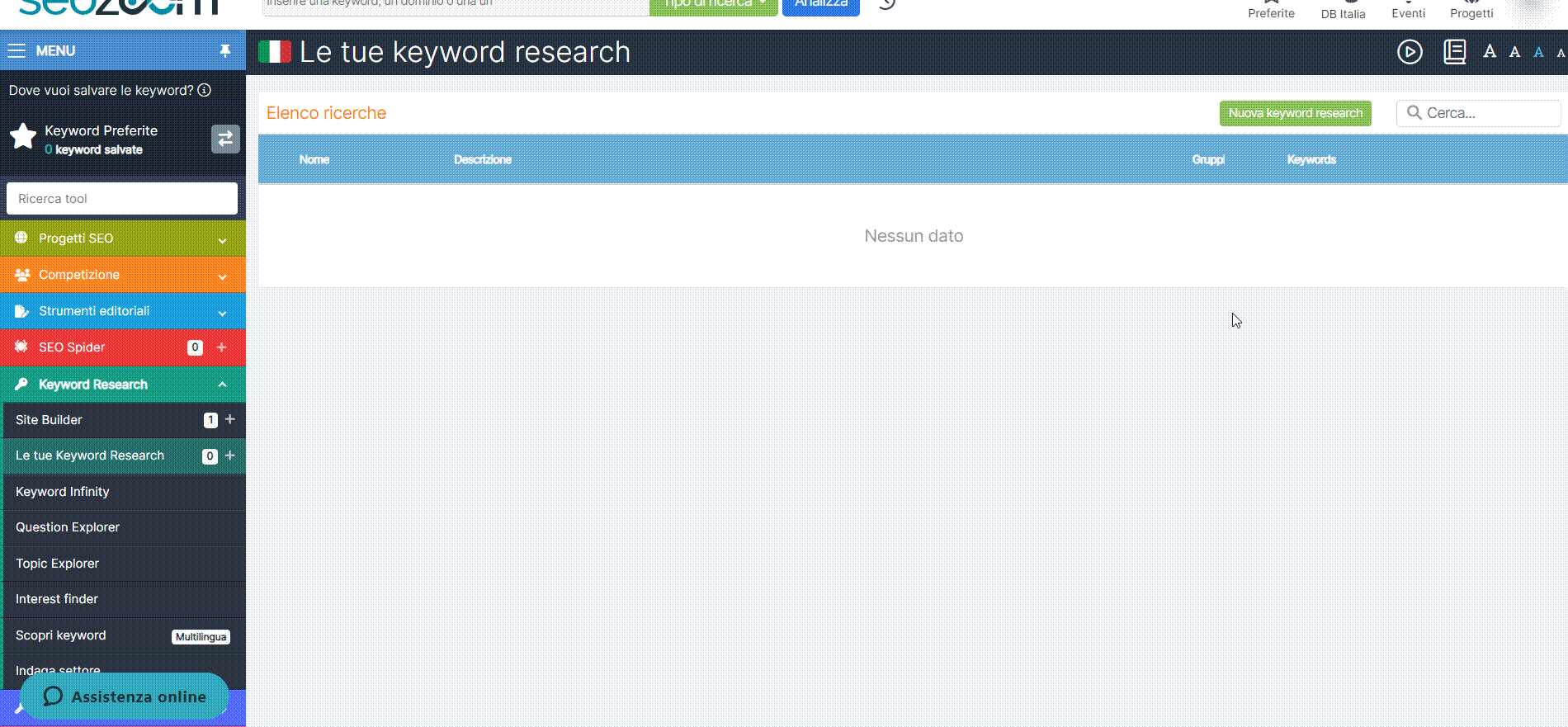Image resolution: width=1568 pixels, height=727 pixels.
Task: Open Site Builder menu item
Action: click(x=49, y=419)
